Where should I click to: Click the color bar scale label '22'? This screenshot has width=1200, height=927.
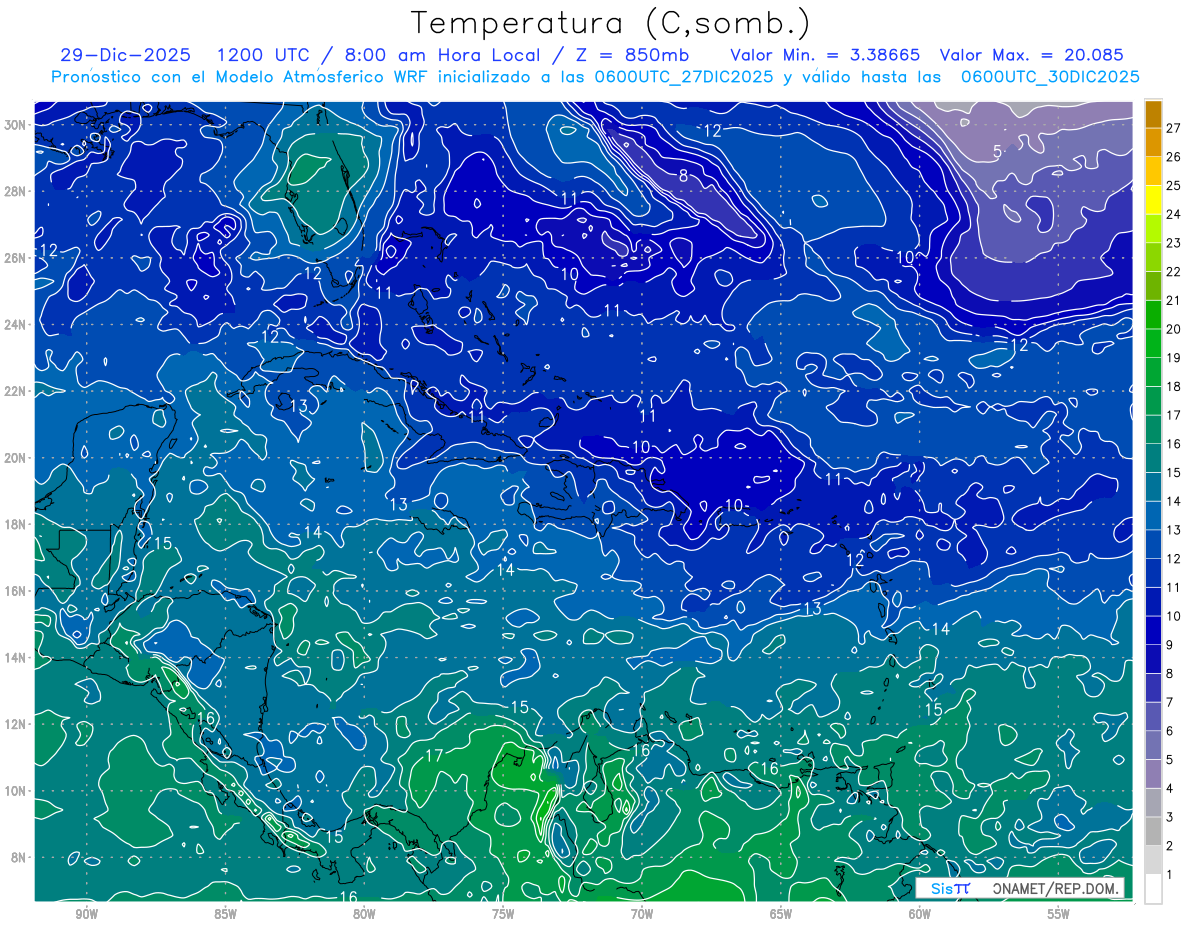1174,272
